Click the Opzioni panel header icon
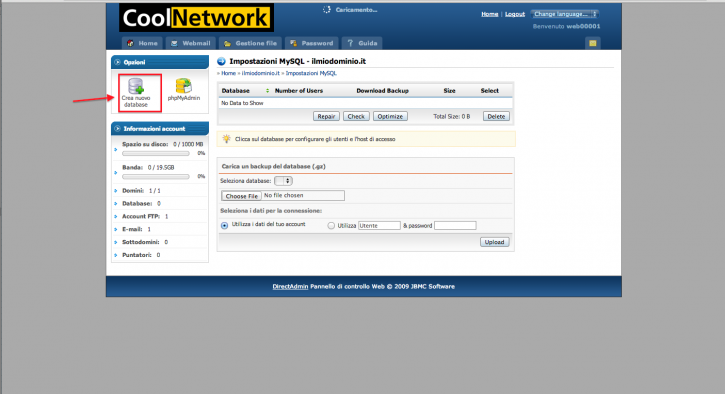Screen dimensions: 725x394 point(117,62)
